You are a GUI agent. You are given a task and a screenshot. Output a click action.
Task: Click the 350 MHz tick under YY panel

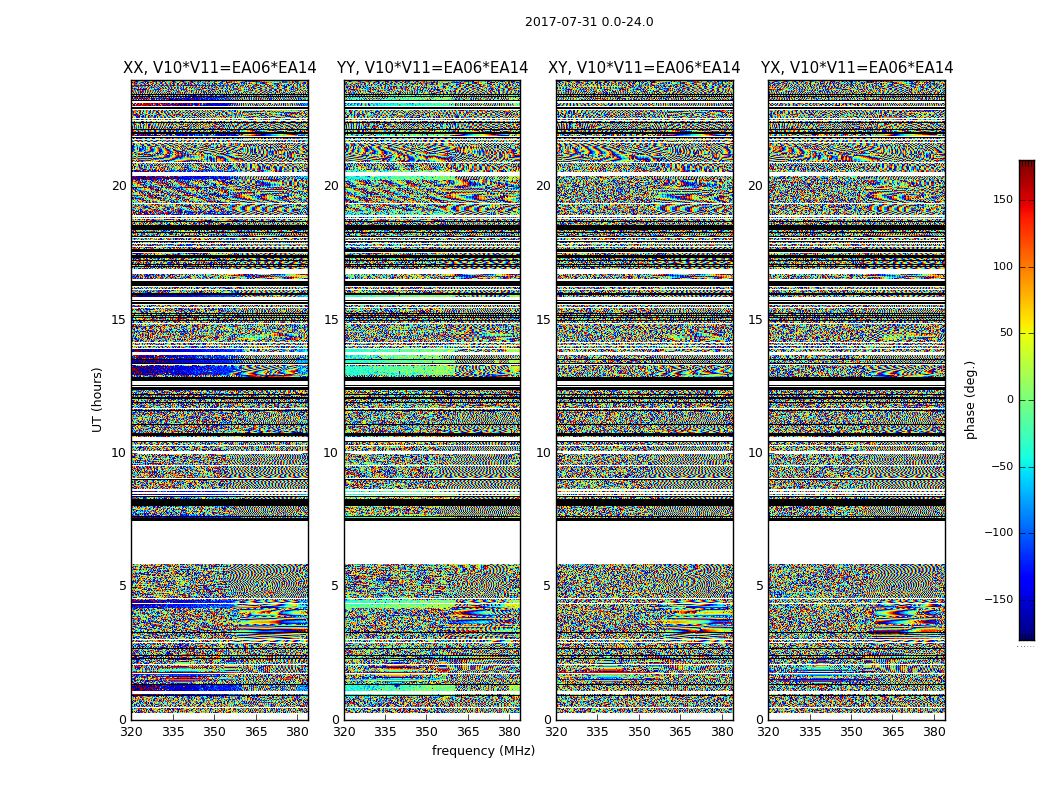click(427, 732)
